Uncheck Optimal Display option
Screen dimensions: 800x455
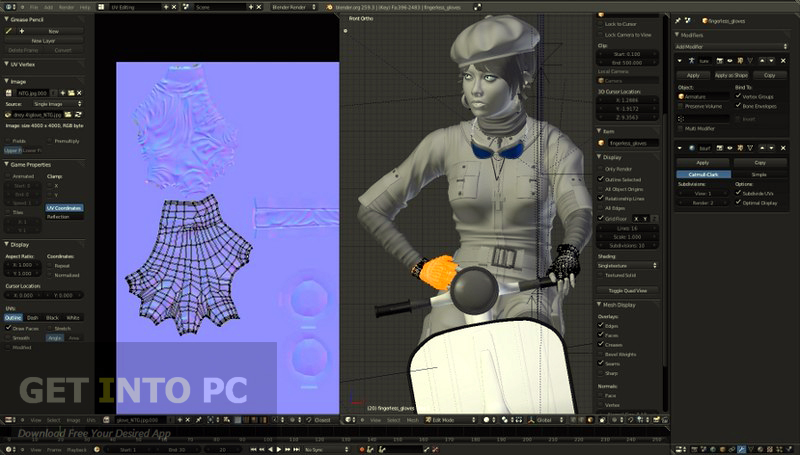(x=738, y=203)
